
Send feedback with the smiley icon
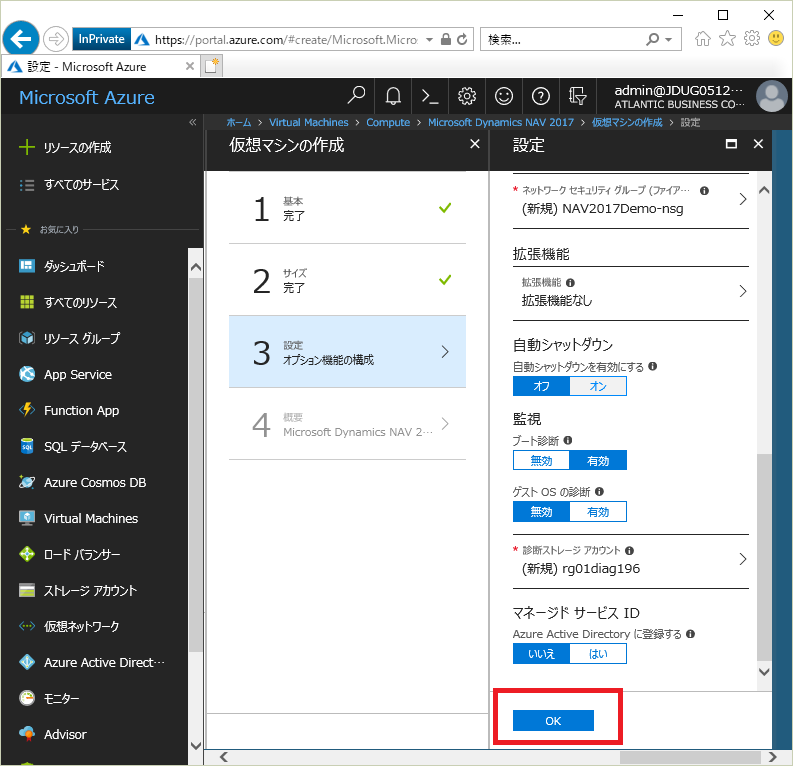tap(504, 96)
